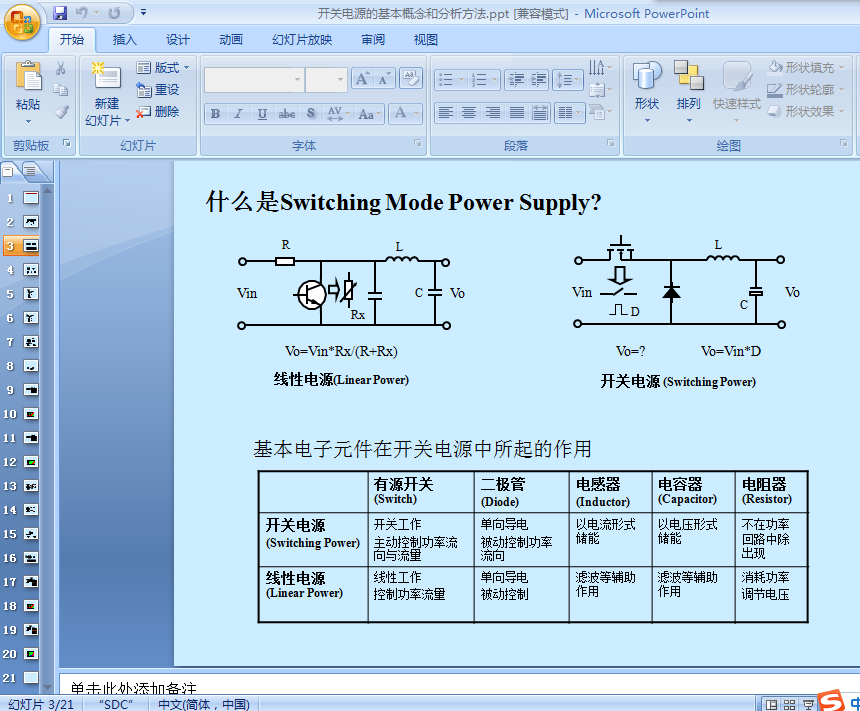Click the bullet list button
Image resolution: width=860 pixels, height=711 pixels.
tap(451, 80)
